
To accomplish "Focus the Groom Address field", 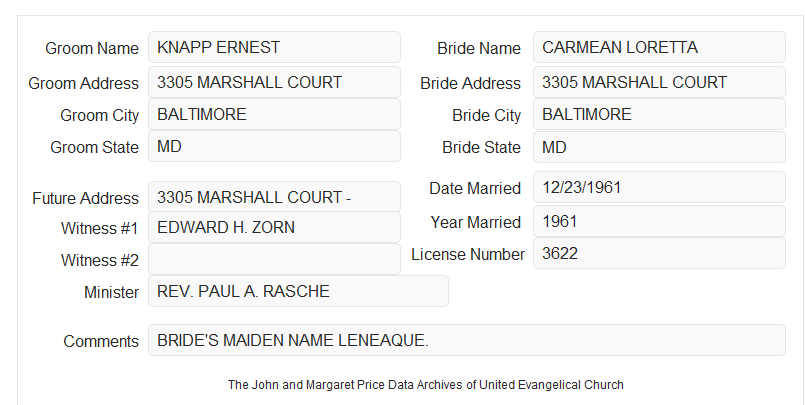I will click(x=274, y=82).
